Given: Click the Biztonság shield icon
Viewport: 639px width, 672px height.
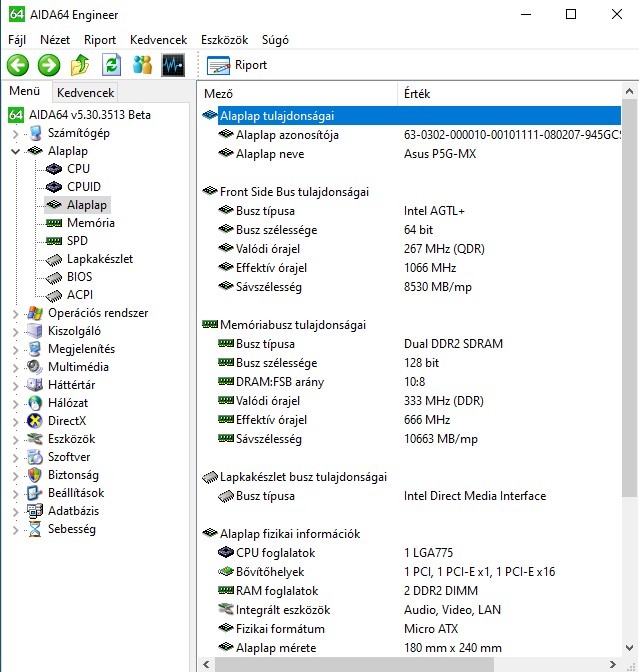Looking at the screenshot, I should point(35,475).
